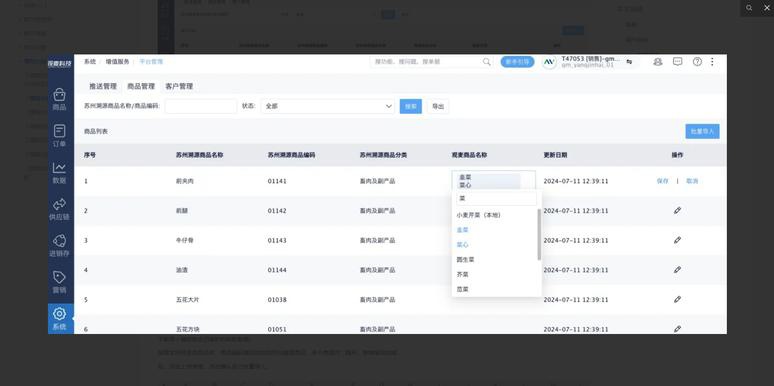Click the dropdown list scrollbar
Screen dimensions: 774x386
pos(539,234)
